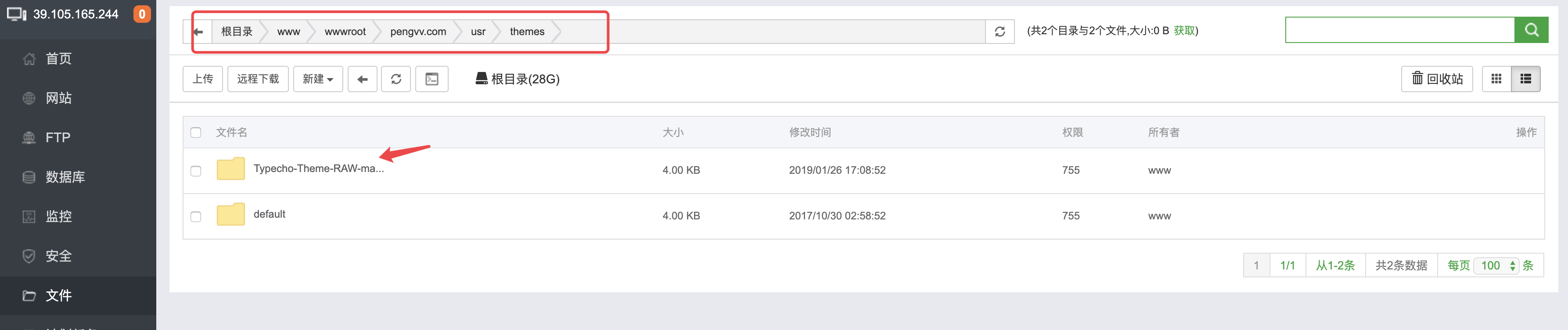1568x330 pixels.
Task: Select the header select-all checkbox
Action: [x=195, y=132]
